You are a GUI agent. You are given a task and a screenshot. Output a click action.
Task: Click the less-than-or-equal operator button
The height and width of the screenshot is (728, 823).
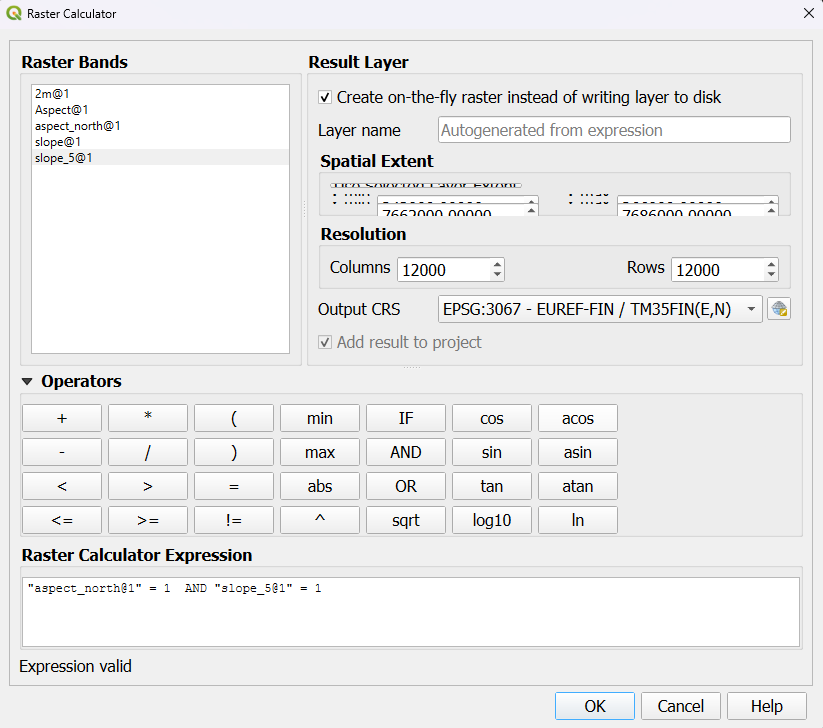pyautogui.click(x=62, y=520)
